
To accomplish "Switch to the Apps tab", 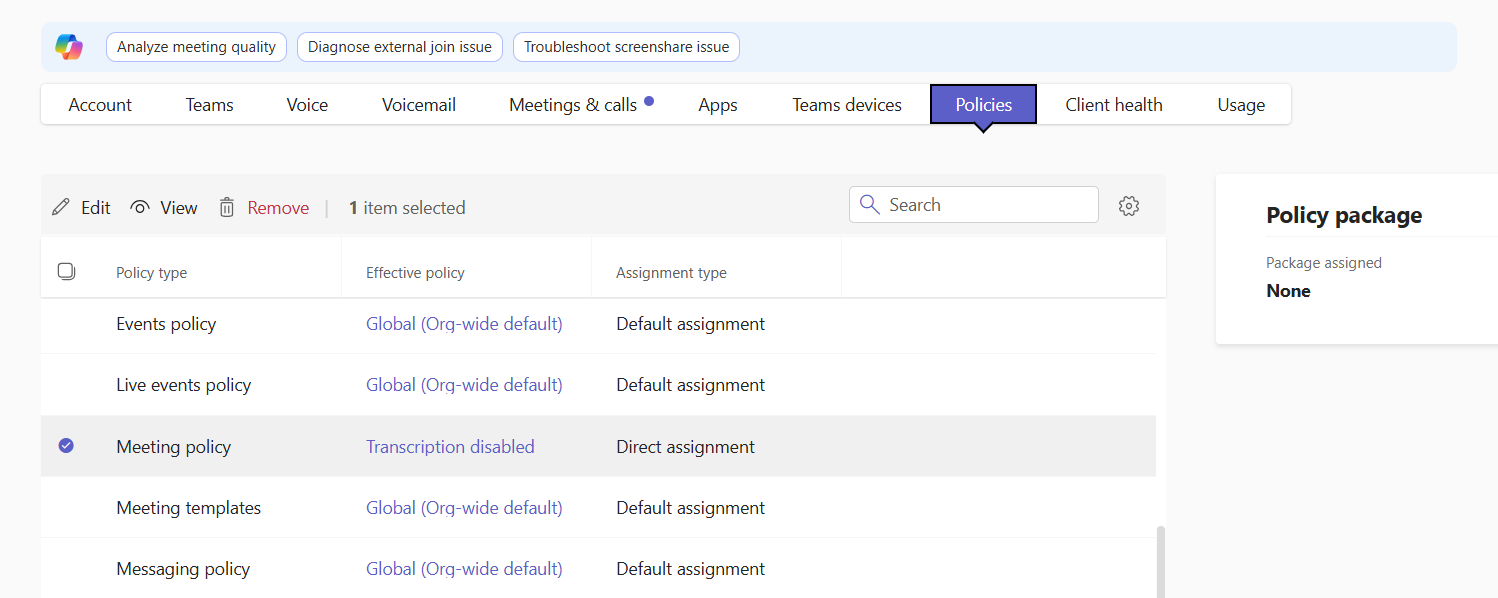I will point(718,104).
